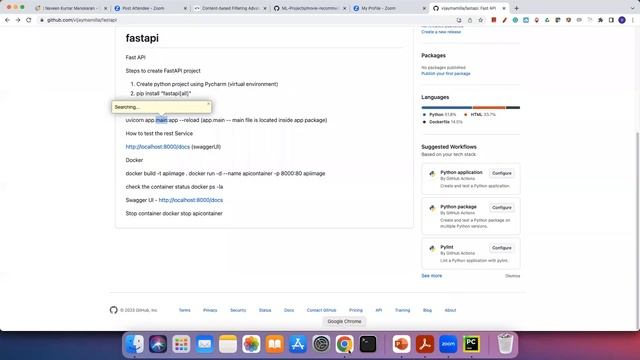Screen dimensions: 640x360
Task: Go forward using the browser forward arrow
Action: click(x=18, y=20)
